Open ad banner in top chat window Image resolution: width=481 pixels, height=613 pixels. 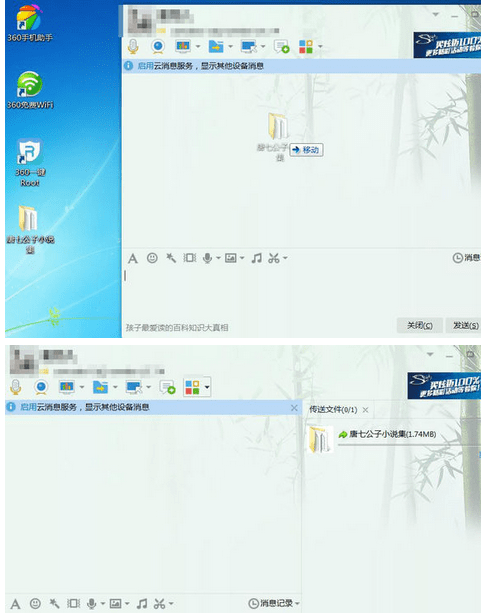[x=447, y=45]
